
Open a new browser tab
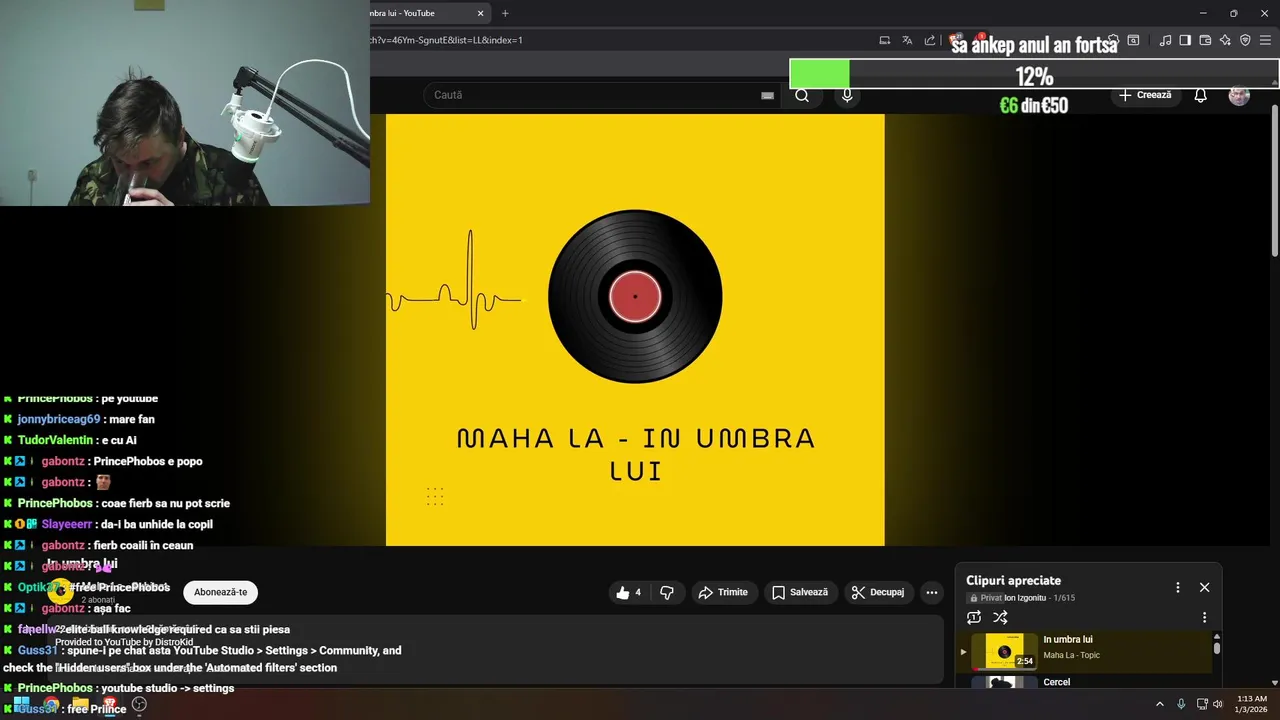505,13
